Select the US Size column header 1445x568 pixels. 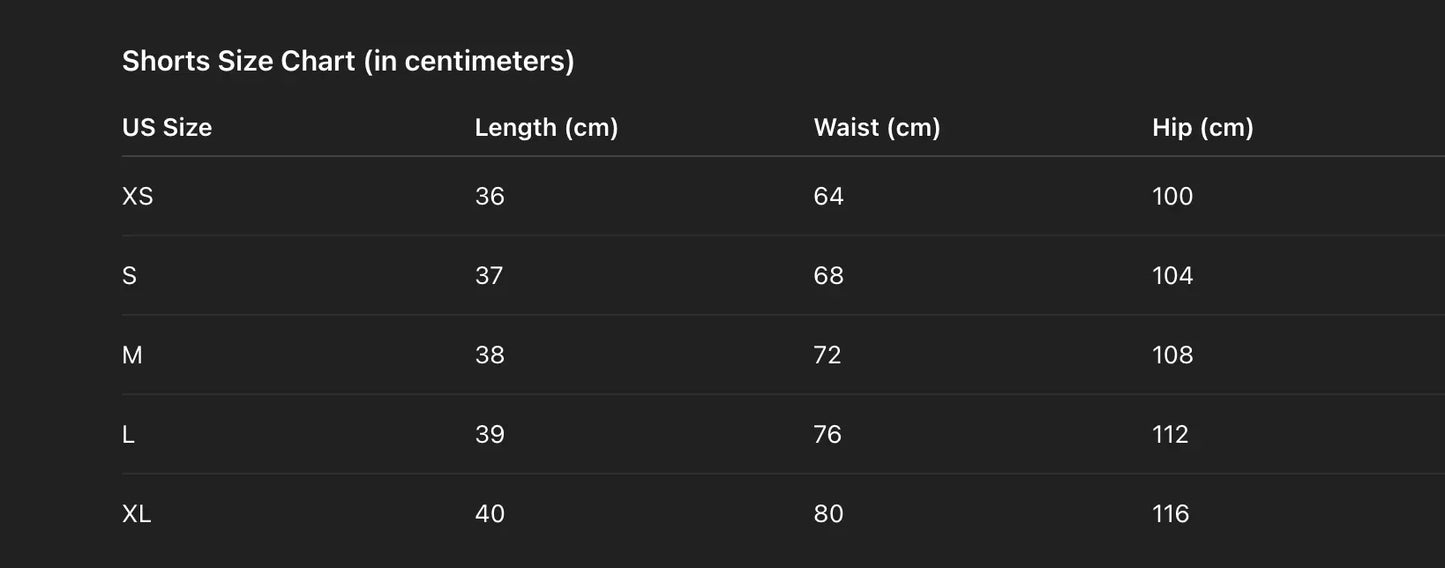click(167, 127)
